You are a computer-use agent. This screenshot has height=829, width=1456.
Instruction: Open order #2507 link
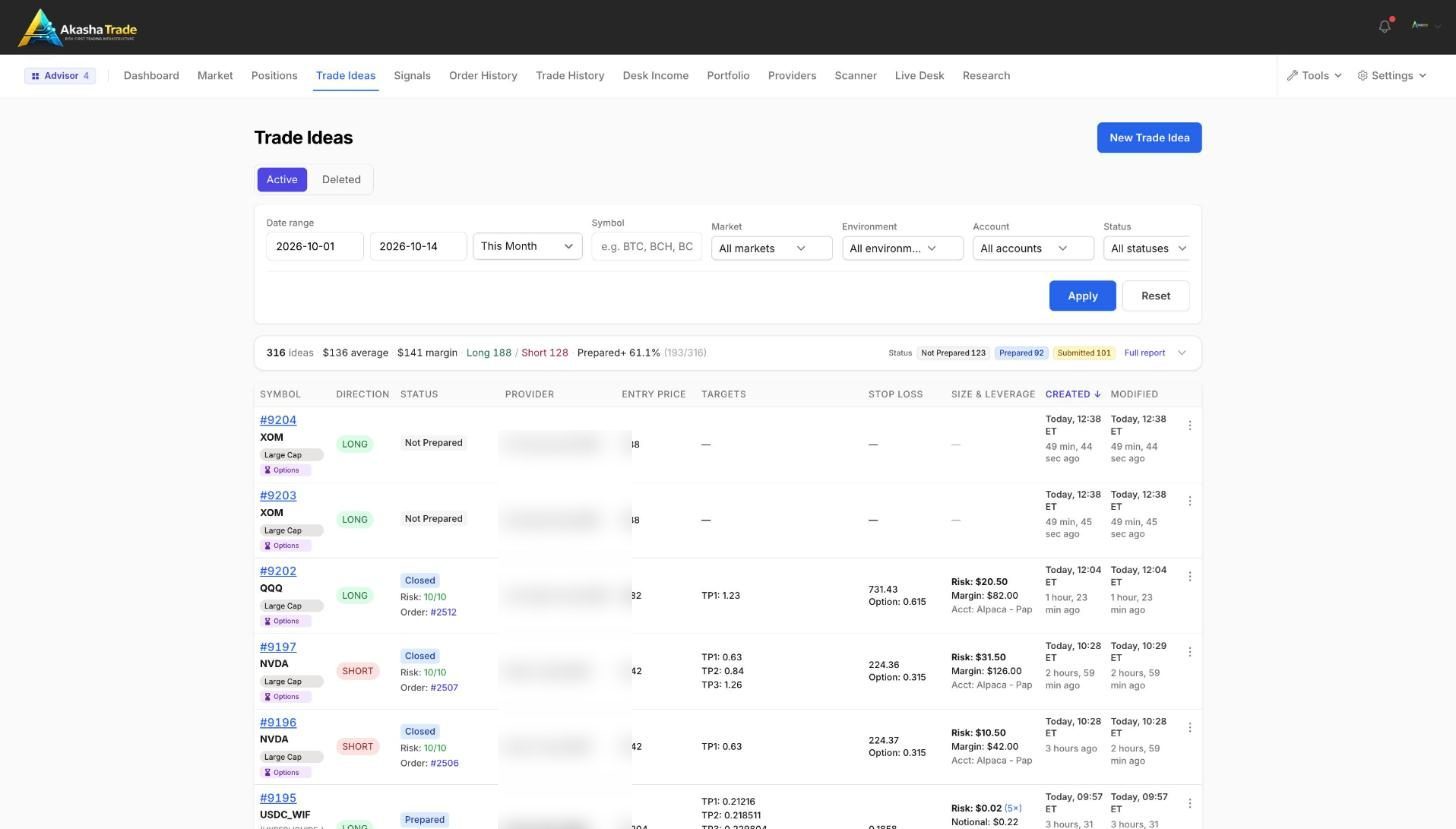click(443, 688)
